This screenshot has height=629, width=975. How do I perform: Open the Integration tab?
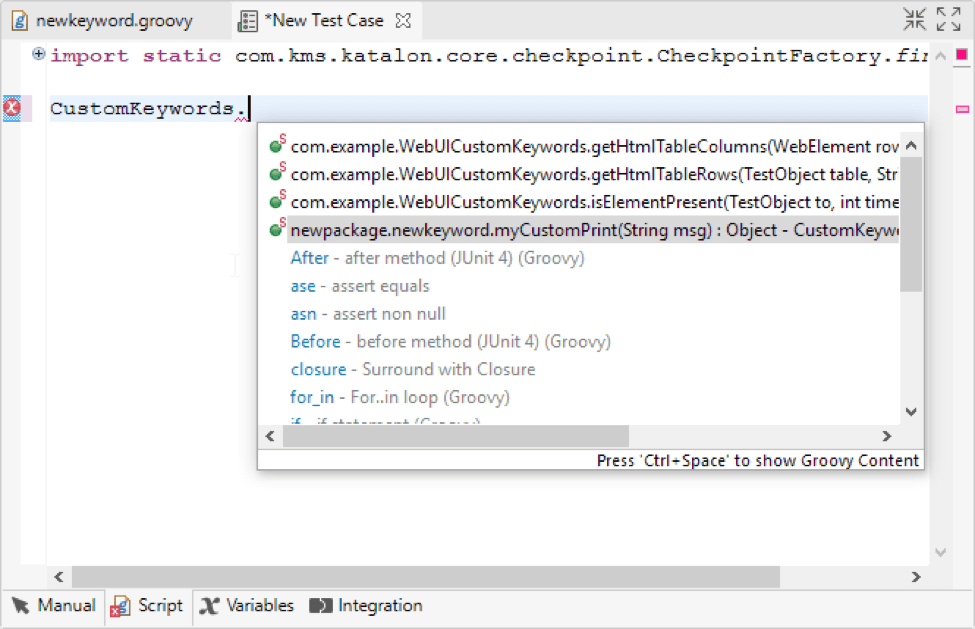coord(366,605)
